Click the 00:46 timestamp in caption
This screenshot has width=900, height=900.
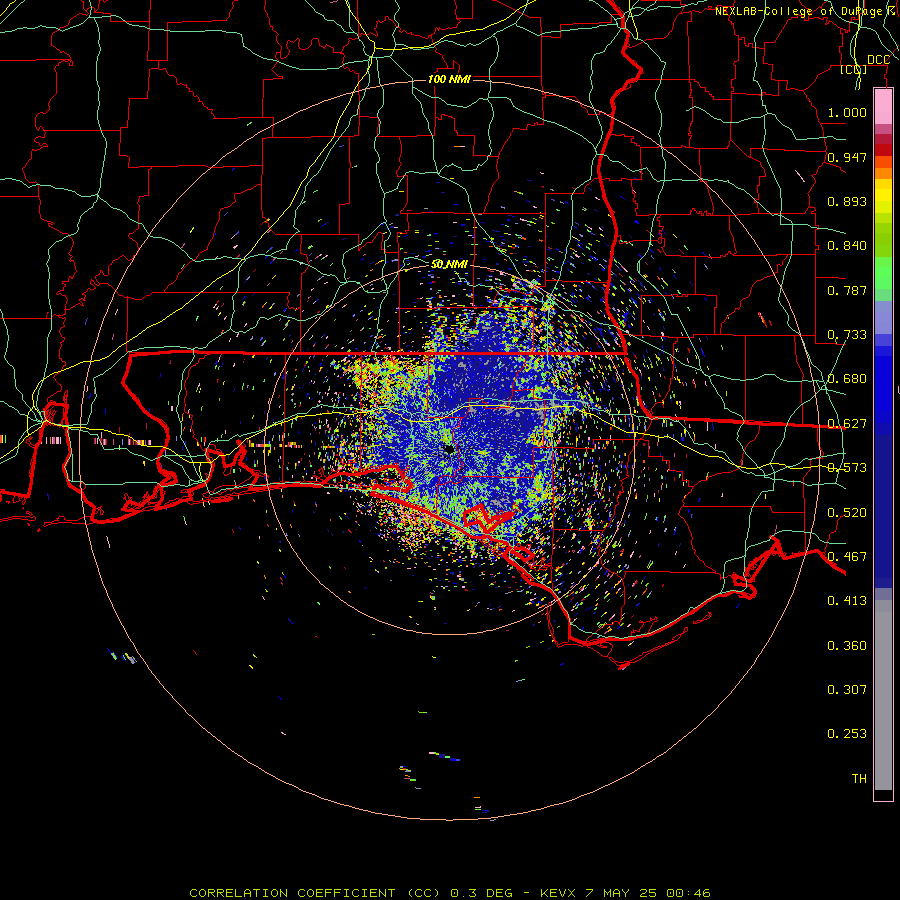point(688,893)
